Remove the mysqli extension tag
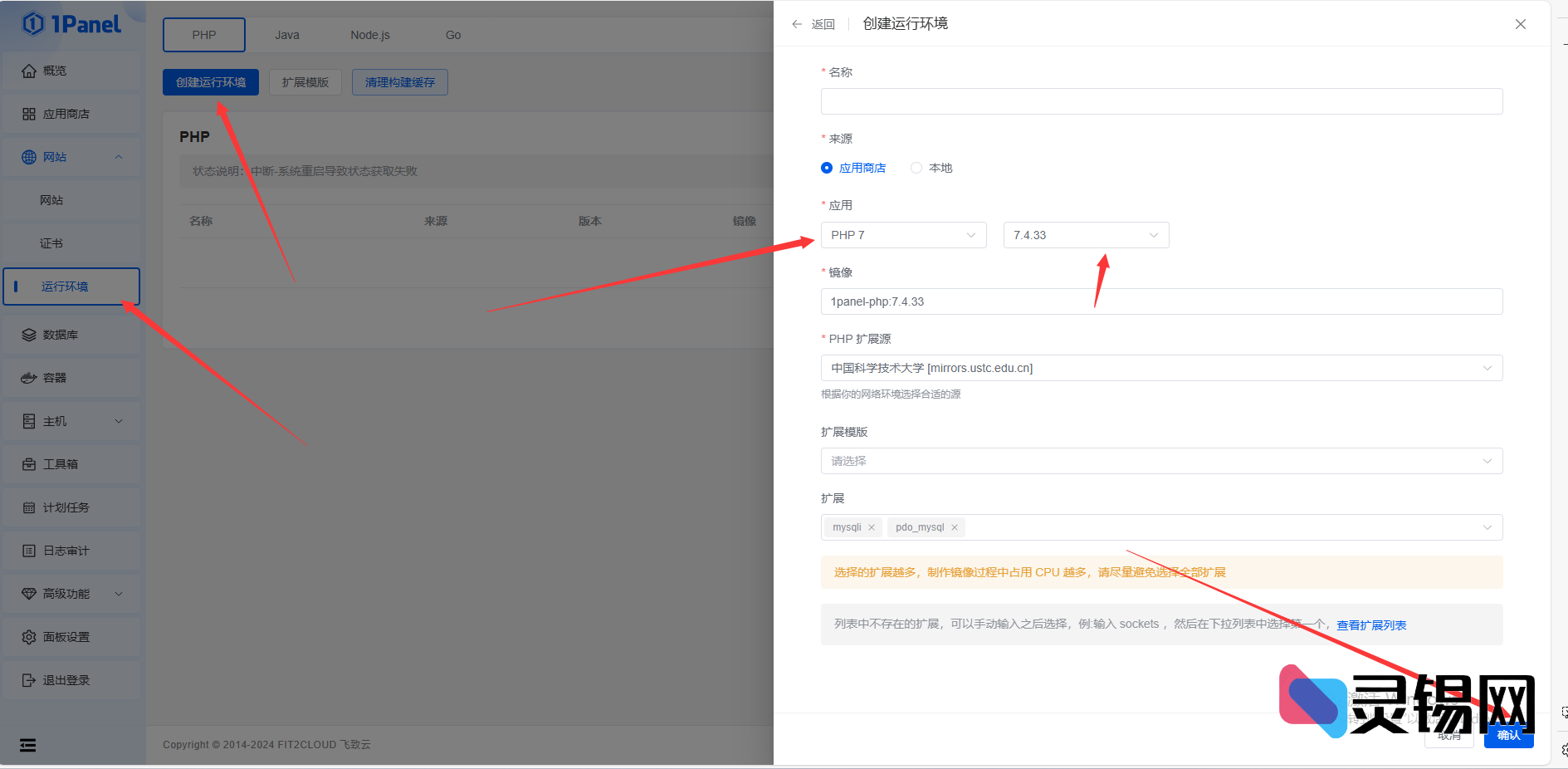 [872, 527]
